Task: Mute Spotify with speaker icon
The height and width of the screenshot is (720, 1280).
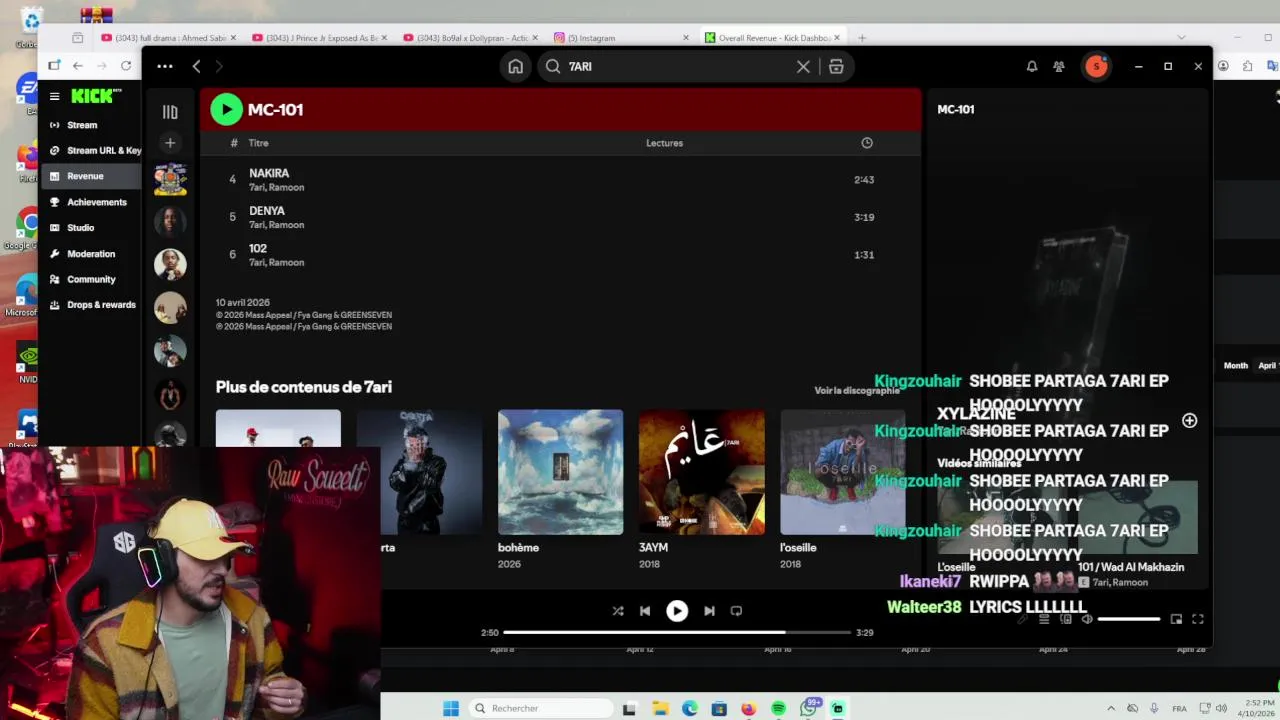Action: [x=1087, y=619]
